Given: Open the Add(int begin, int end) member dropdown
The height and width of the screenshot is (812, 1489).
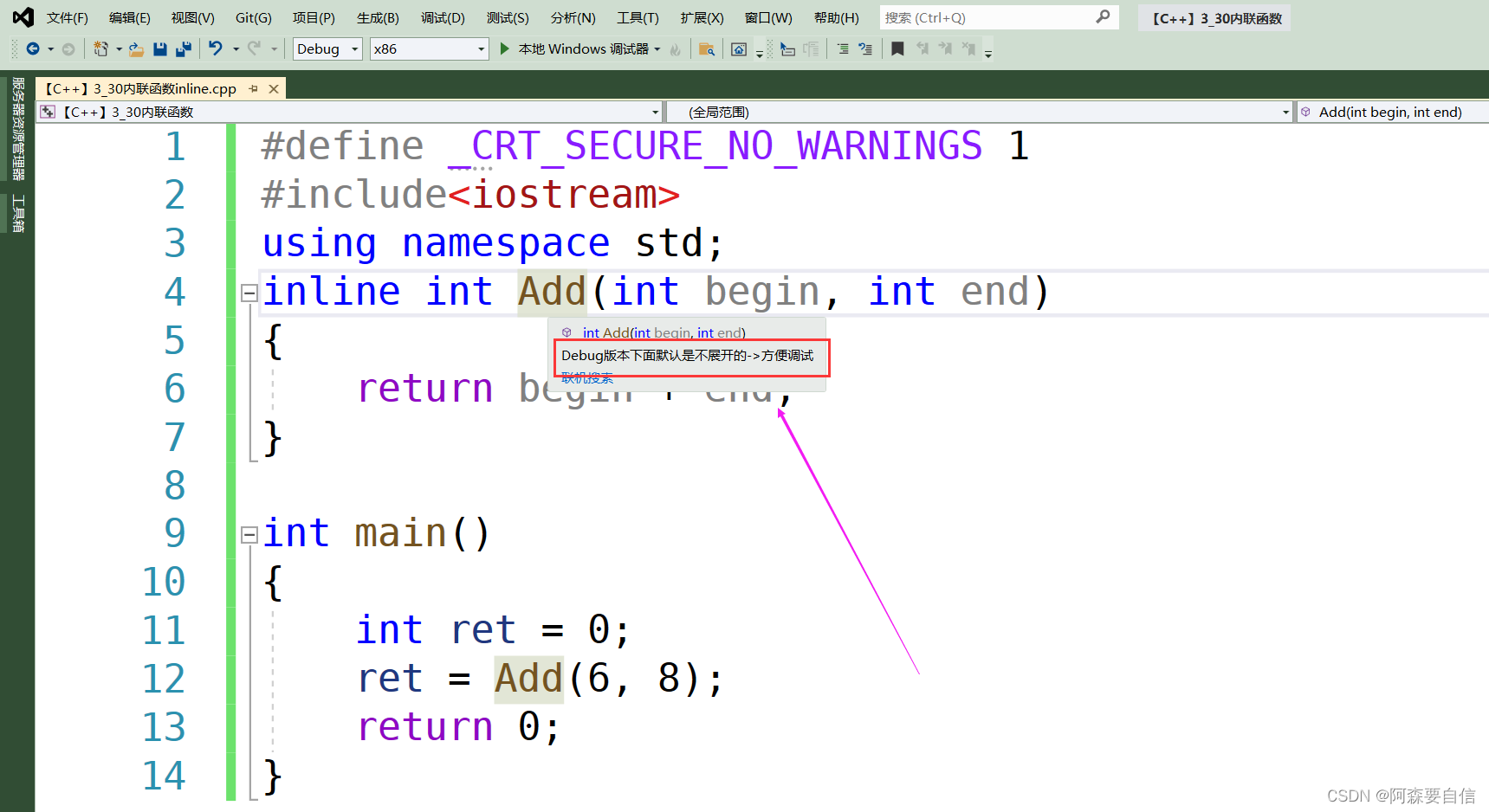Looking at the screenshot, I should [x=1392, y=112].
